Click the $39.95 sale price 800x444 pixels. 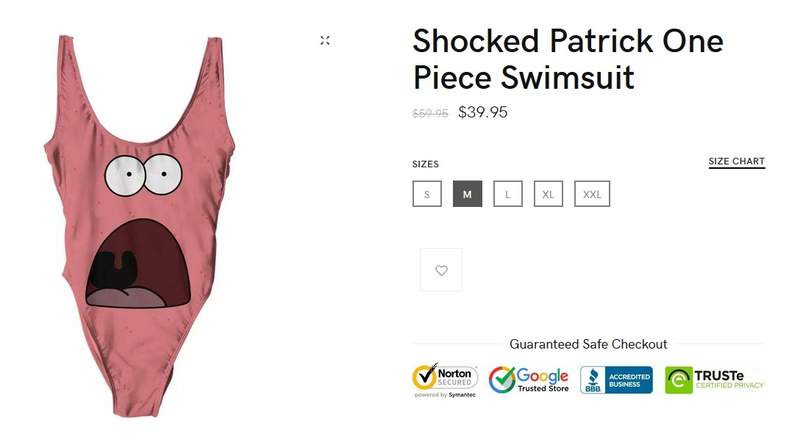click(483, 112)
